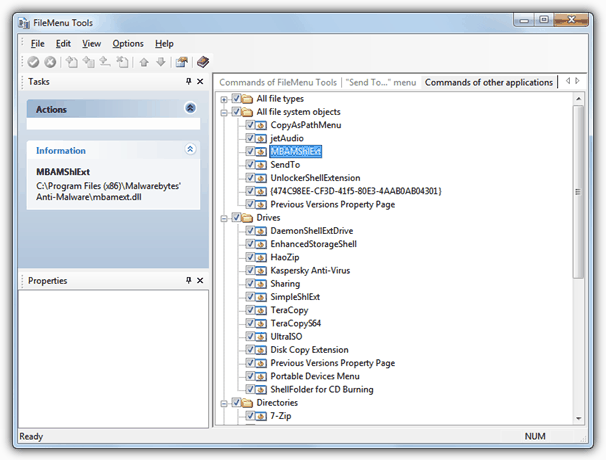Image resolution: width=606 pixels, height=460 pixels.
Task: Click the Actions section header
Action: [113, 109]
